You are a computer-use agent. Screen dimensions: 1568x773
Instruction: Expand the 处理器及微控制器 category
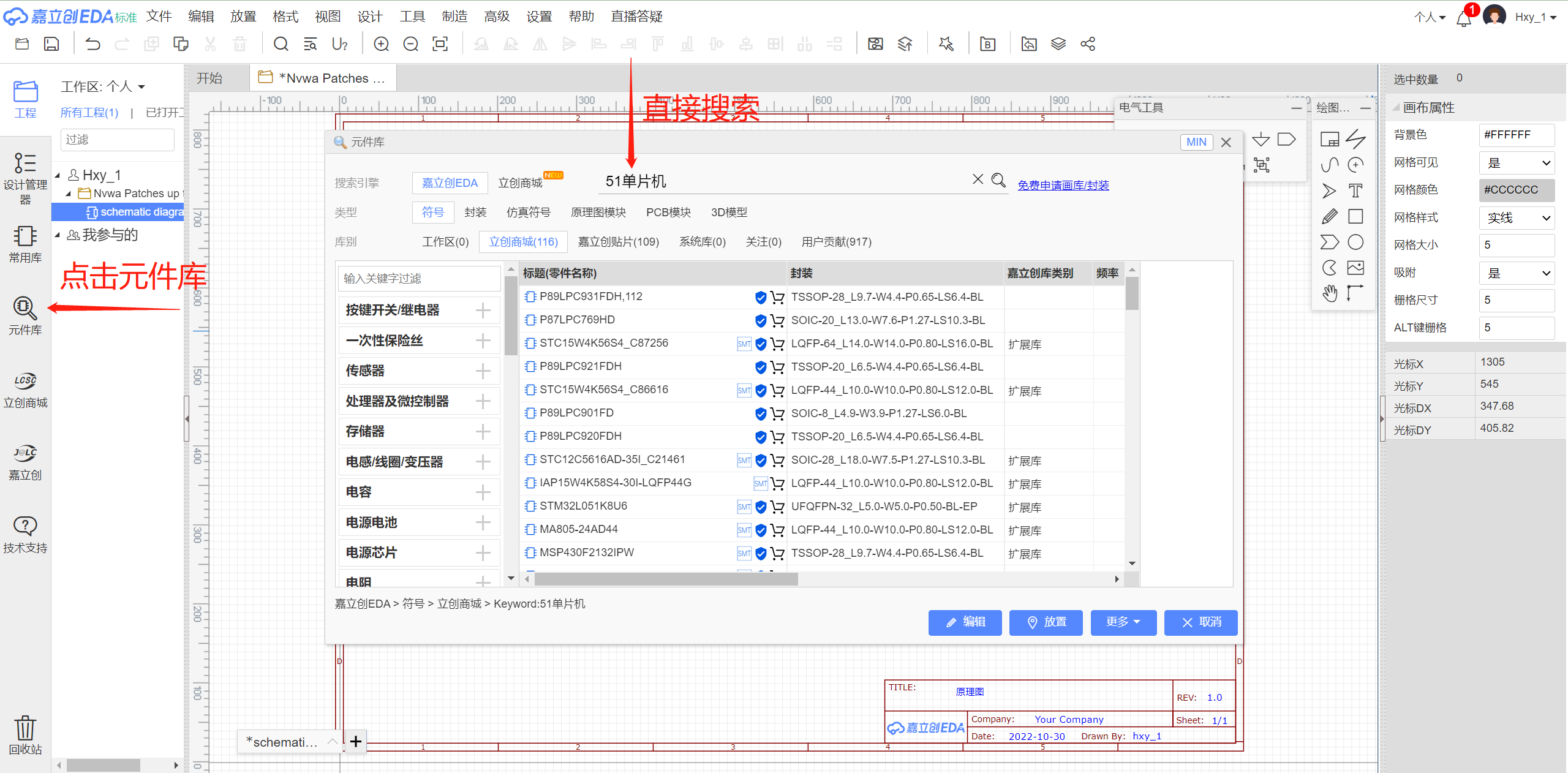(x=483, y=401)
